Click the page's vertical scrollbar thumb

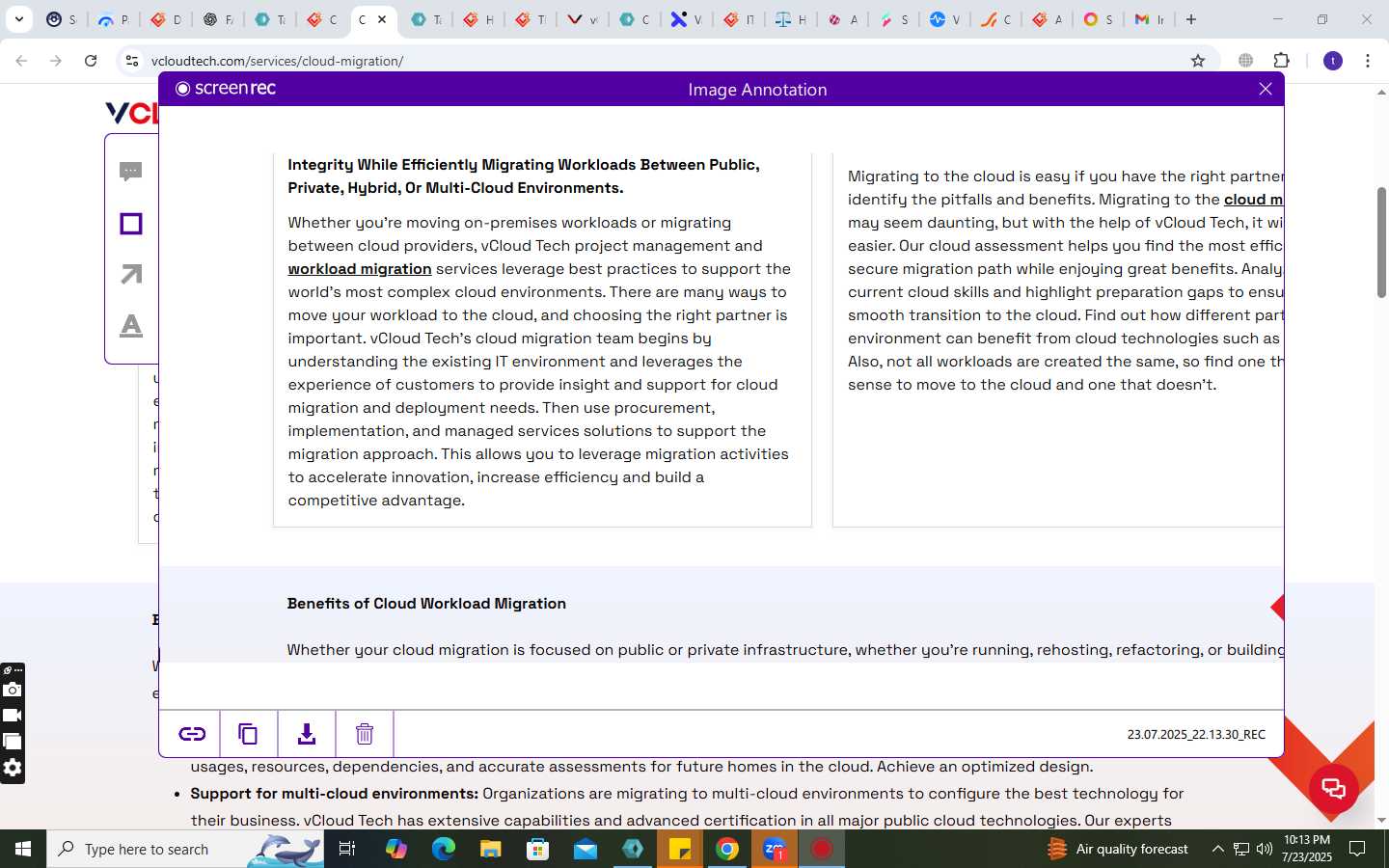click(x=1381, y=241)
